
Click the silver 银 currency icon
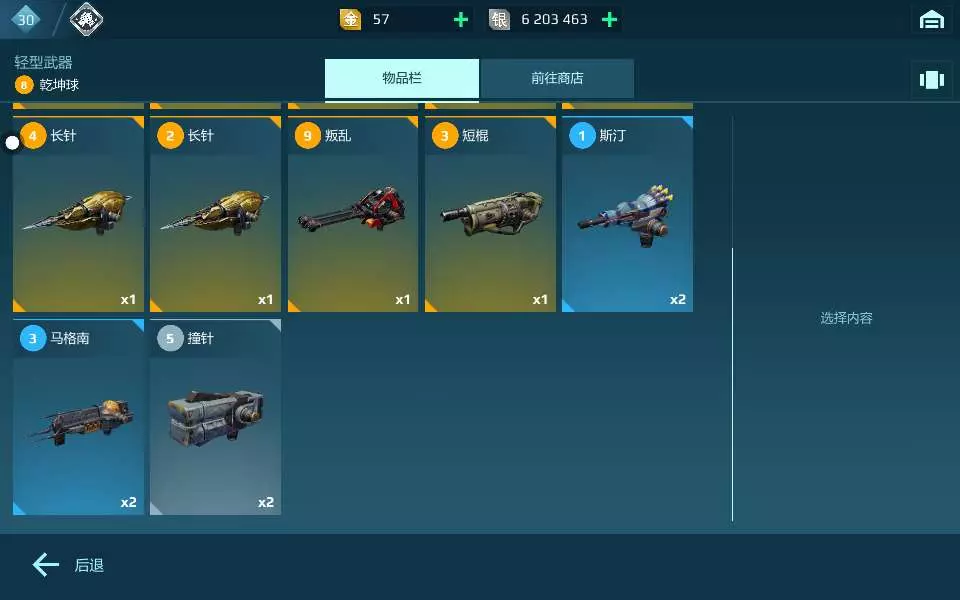[499, 20]
